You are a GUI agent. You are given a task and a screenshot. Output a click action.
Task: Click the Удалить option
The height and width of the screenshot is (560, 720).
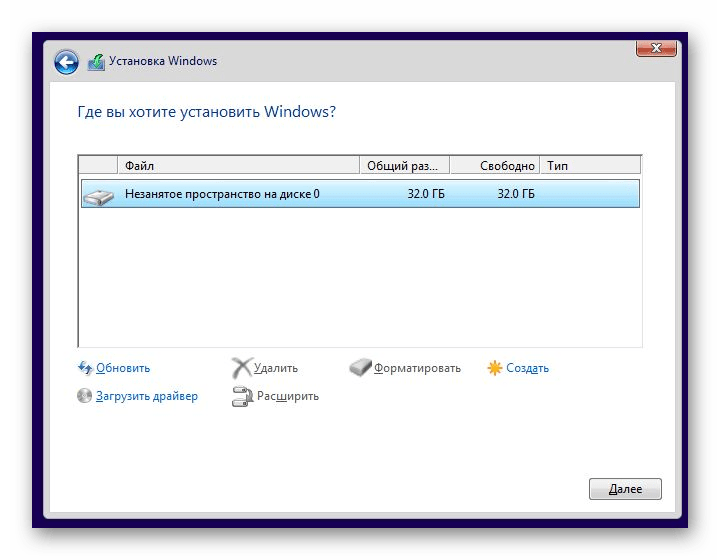[x=276, y=368]
